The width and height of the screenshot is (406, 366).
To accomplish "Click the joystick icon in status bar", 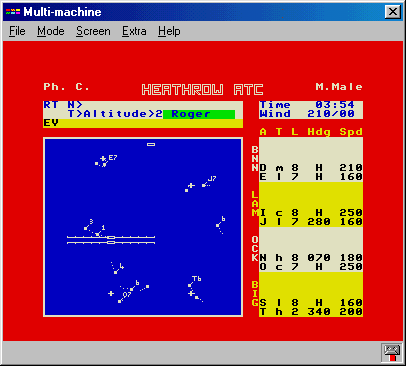I will 392,353.
